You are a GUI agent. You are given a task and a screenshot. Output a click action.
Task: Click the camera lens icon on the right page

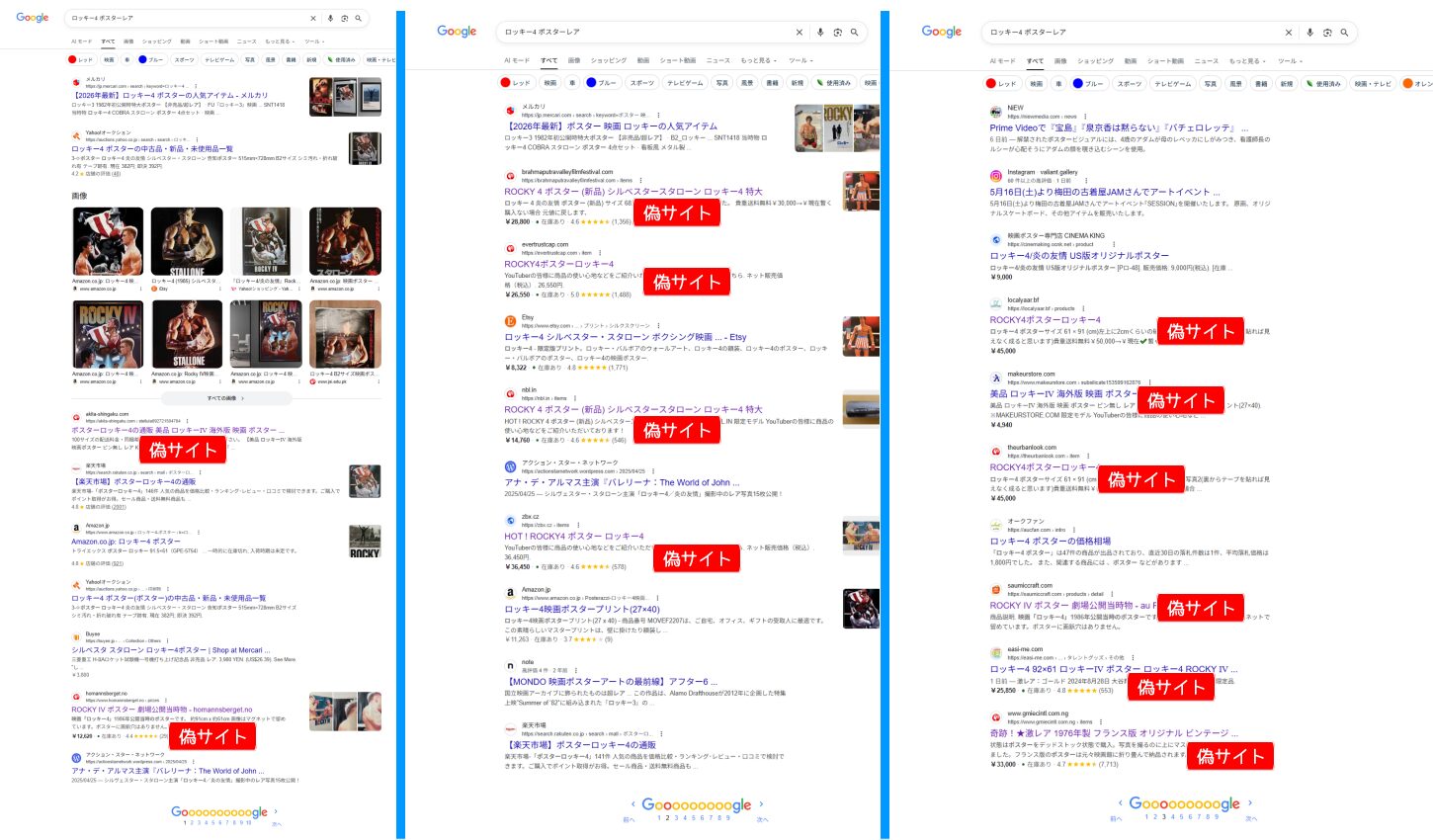[x=1327, y=32]
